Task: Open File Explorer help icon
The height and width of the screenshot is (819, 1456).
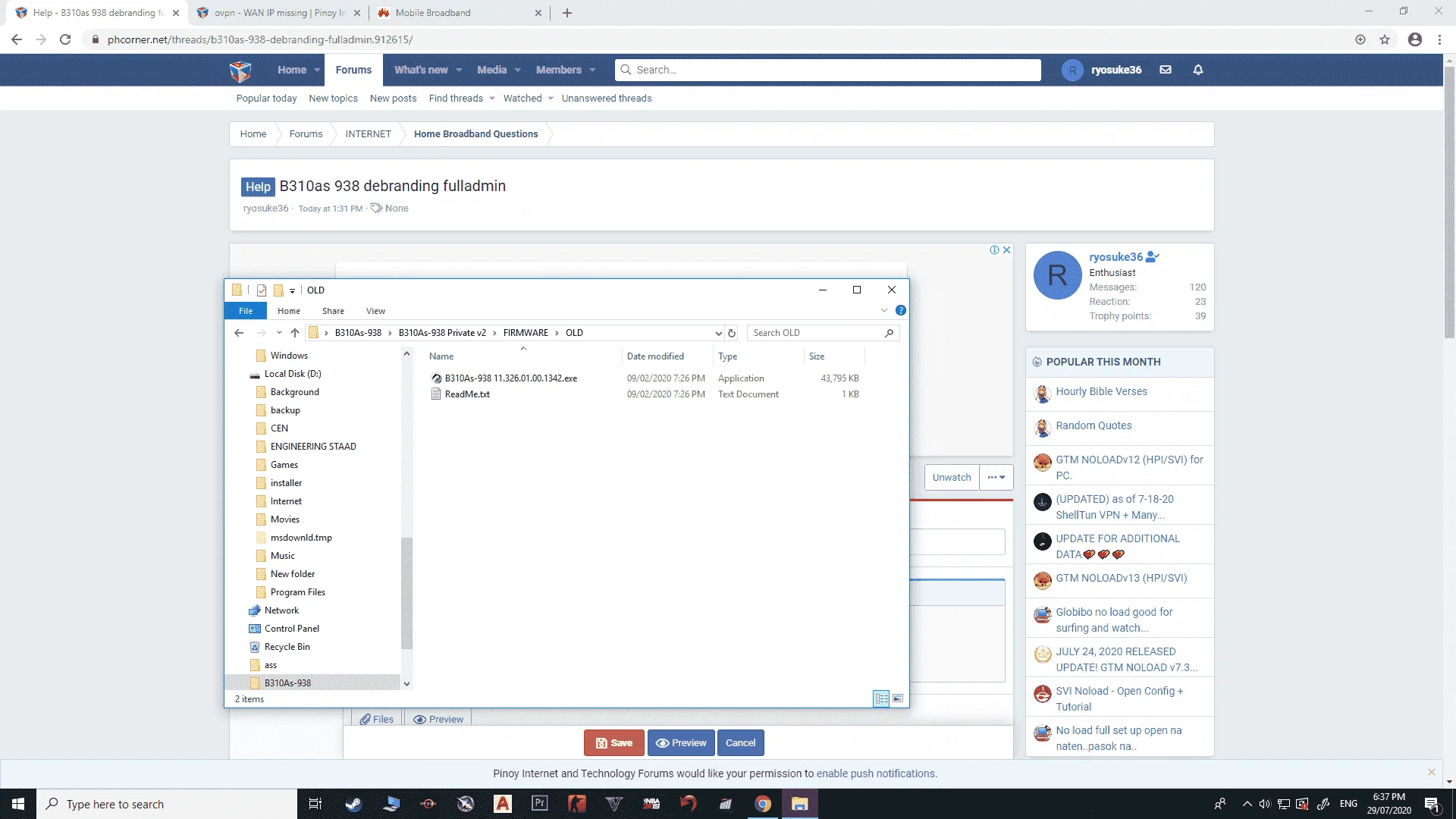Action: (x=900, y=311)
